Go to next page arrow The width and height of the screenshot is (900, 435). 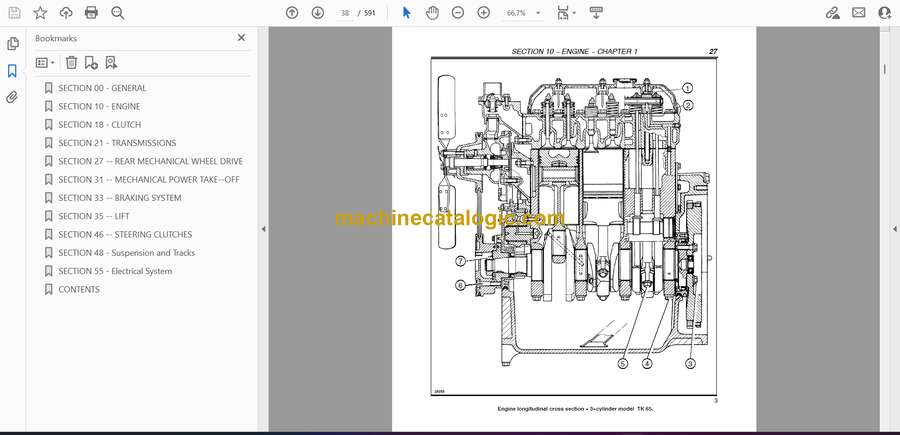pyautogui.click(x=318, y=13)
